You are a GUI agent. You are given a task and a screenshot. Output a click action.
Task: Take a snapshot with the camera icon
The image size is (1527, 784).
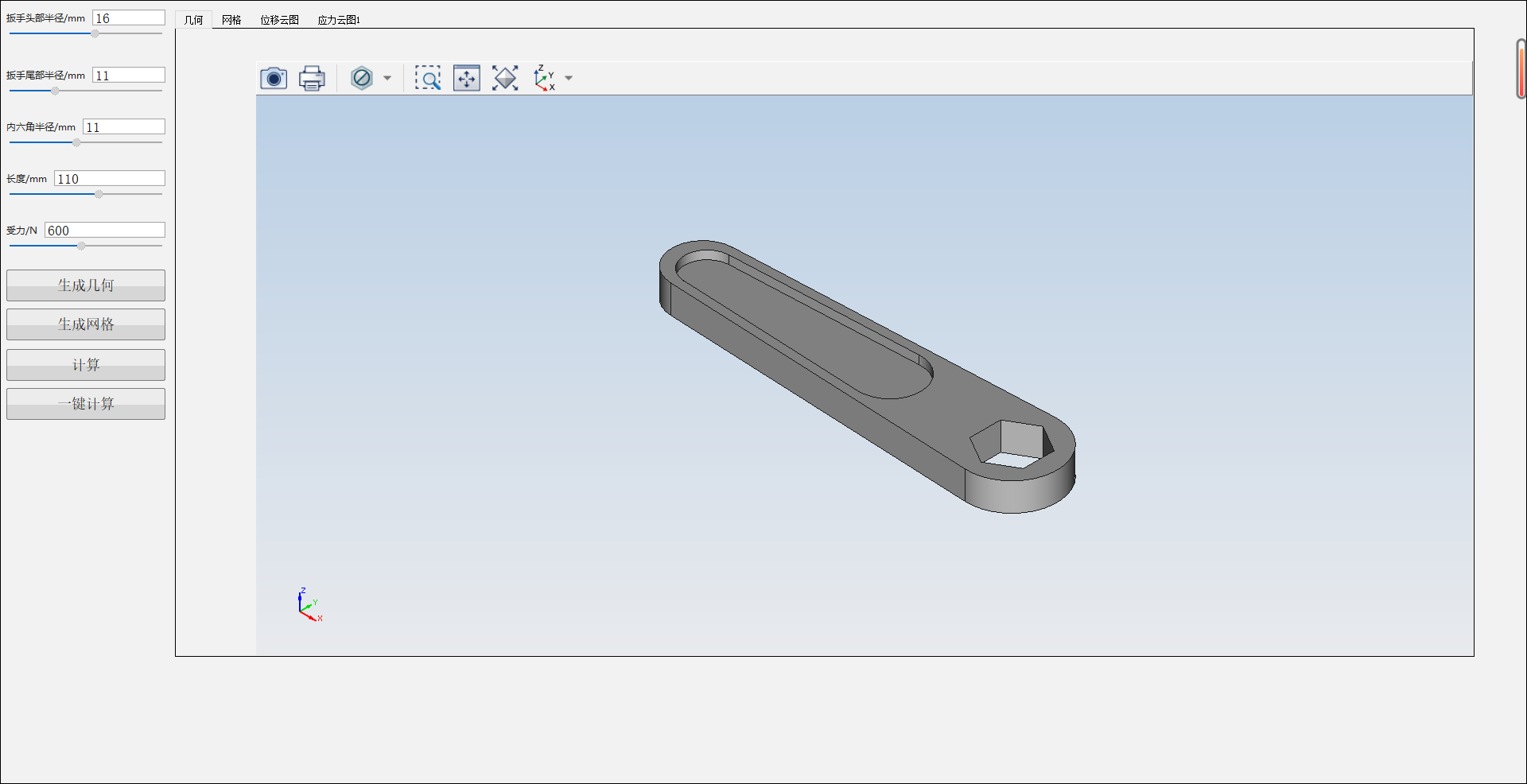pyautogui.click(x=274, y=78)
